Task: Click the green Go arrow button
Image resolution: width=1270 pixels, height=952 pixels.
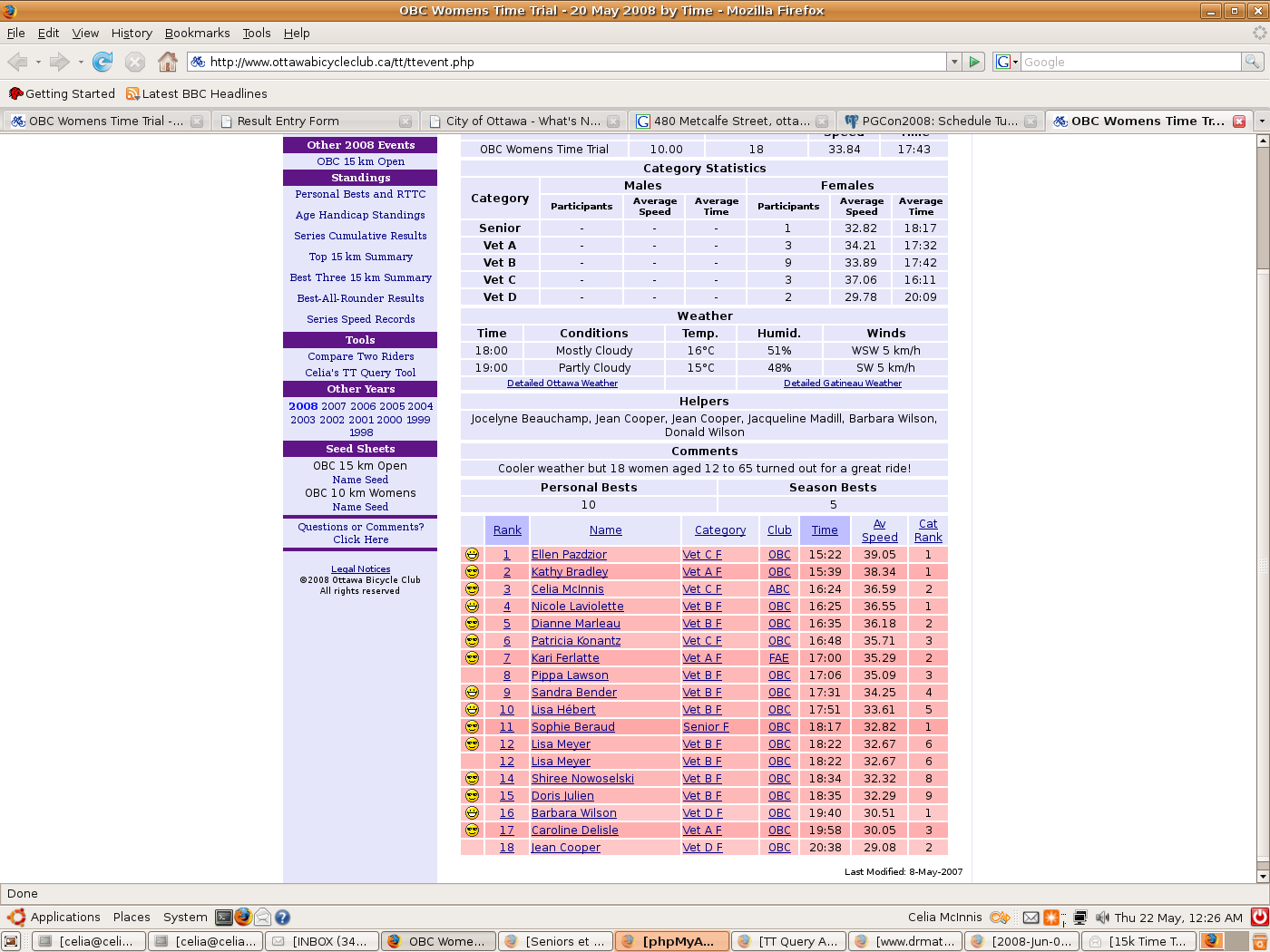Action: coord(974,62)
